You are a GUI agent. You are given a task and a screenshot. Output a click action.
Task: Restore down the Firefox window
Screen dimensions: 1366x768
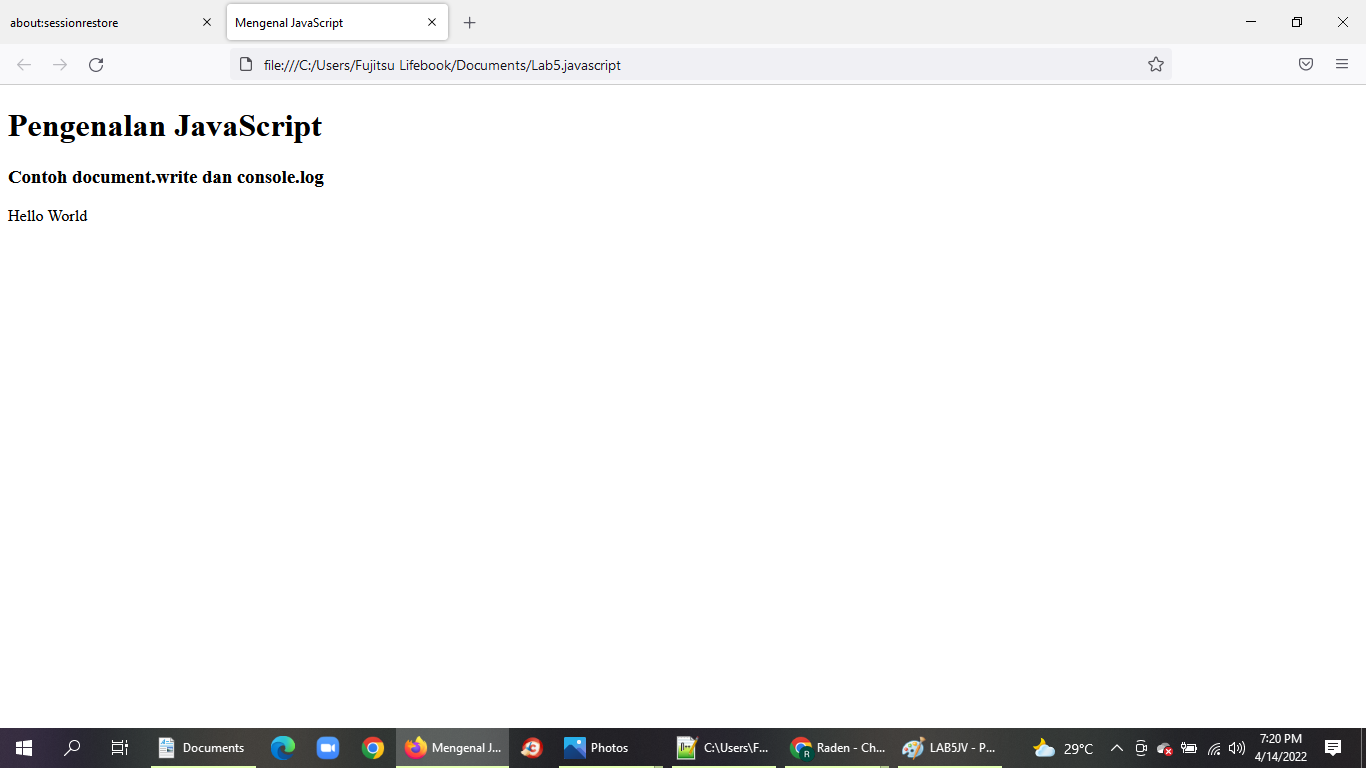pos(1297,22)
